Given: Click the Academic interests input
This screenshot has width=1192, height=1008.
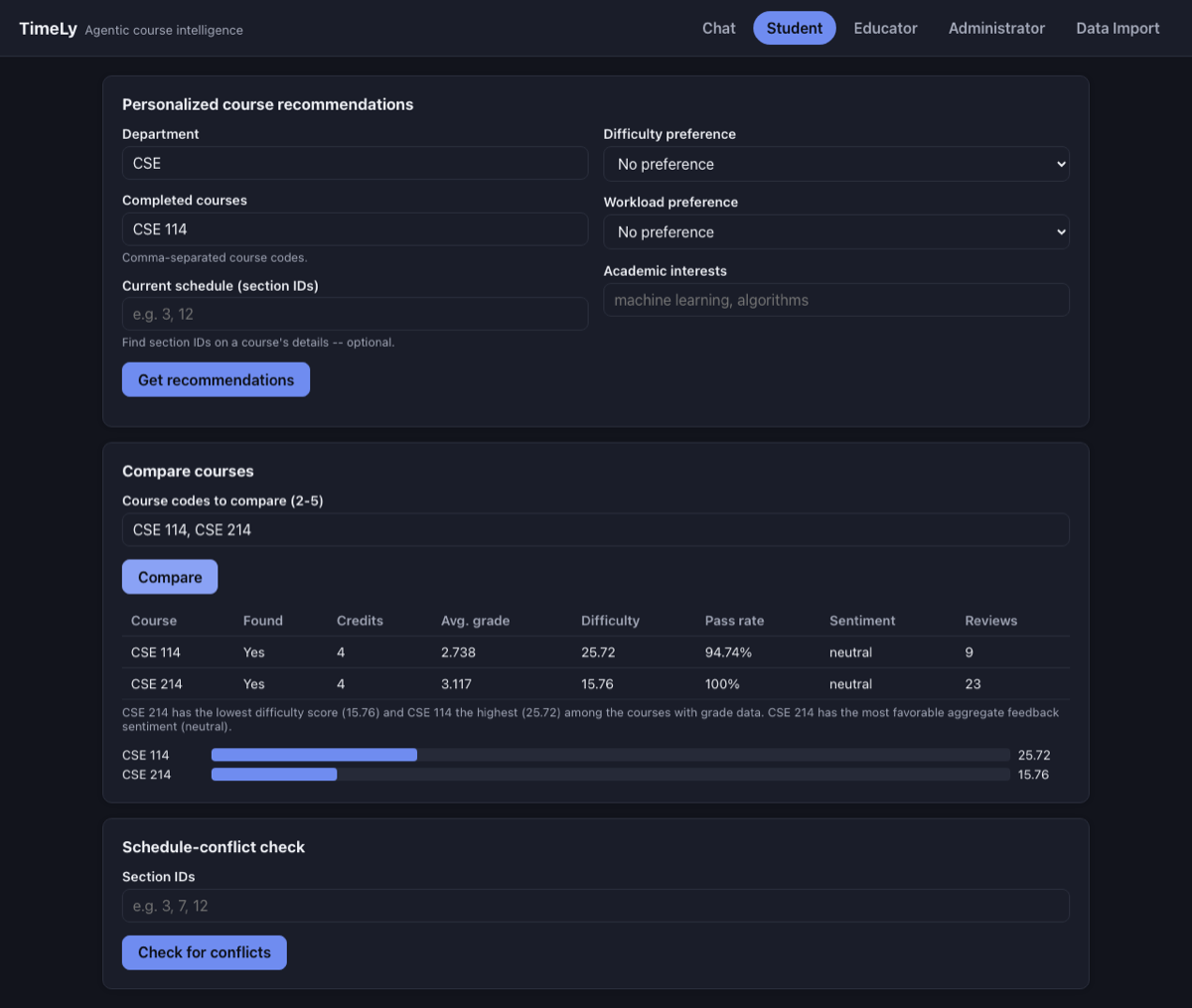Looking at the screenshot, I should (x=836, y=300).
